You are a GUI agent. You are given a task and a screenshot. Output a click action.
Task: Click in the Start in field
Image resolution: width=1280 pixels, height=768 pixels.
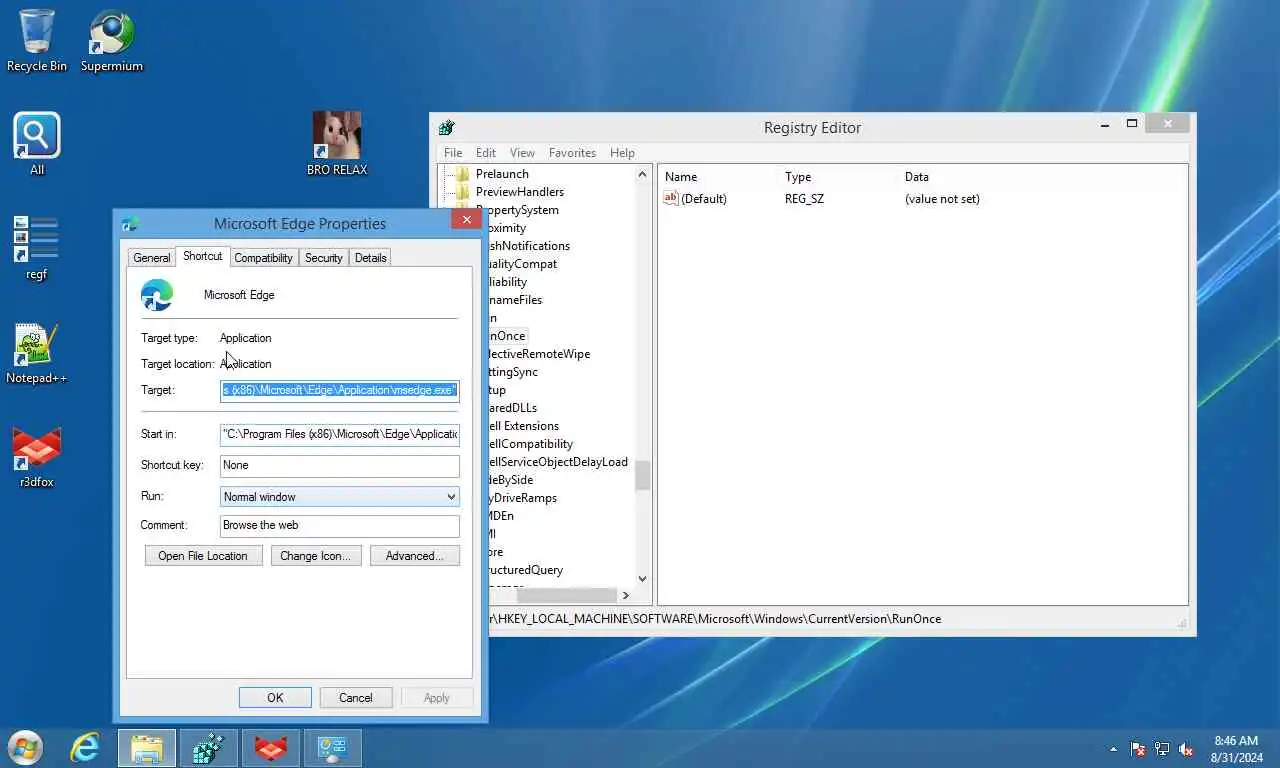[x=340, y=434]
